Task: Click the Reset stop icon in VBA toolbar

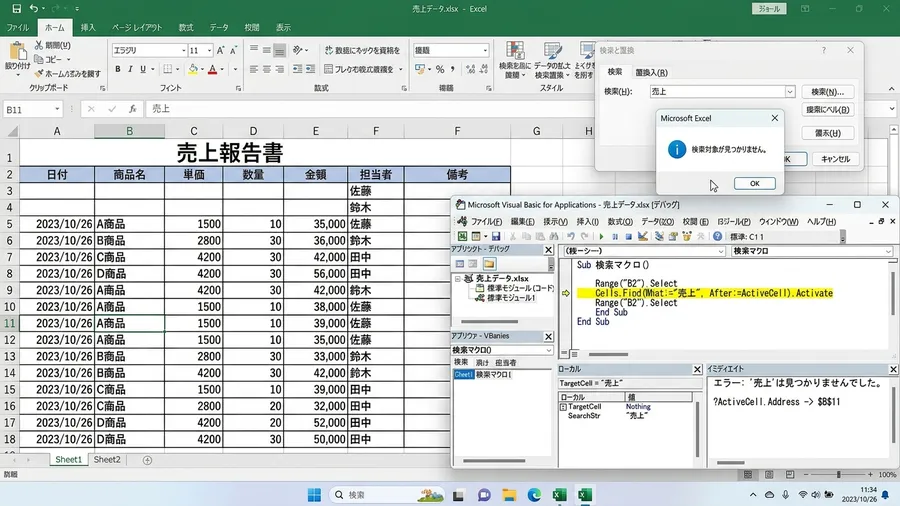Action: pyautogui.click(x=628, y=236)
